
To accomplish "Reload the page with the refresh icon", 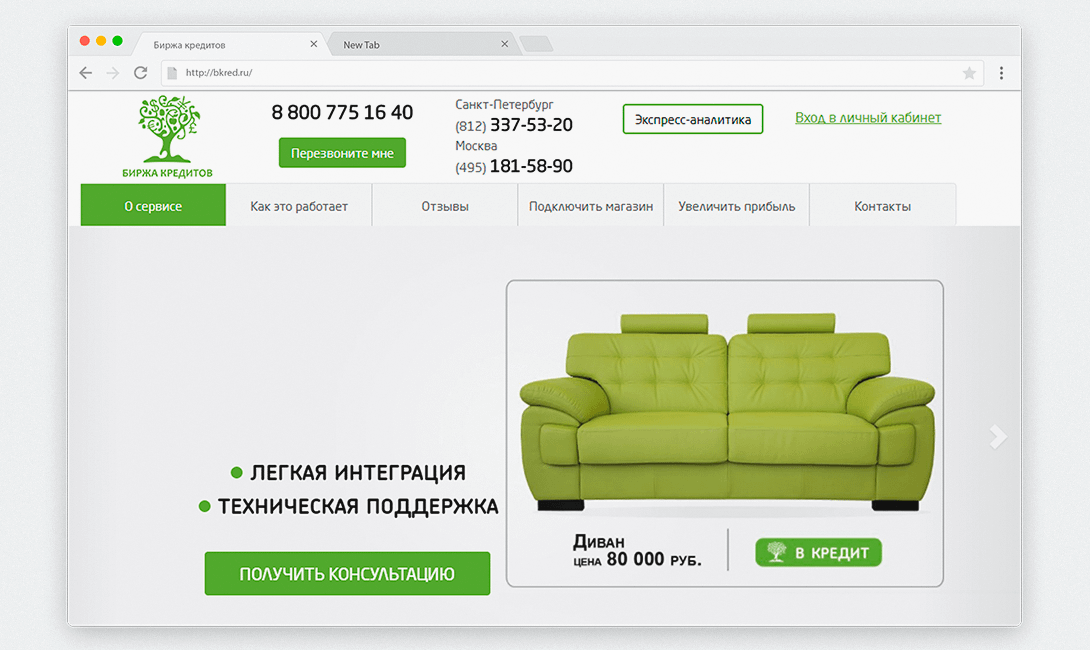I will [x=140, y=73].
